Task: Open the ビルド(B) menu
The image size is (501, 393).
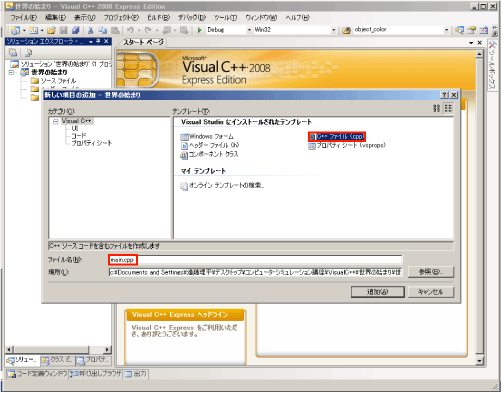Action: tap(159, 18)
